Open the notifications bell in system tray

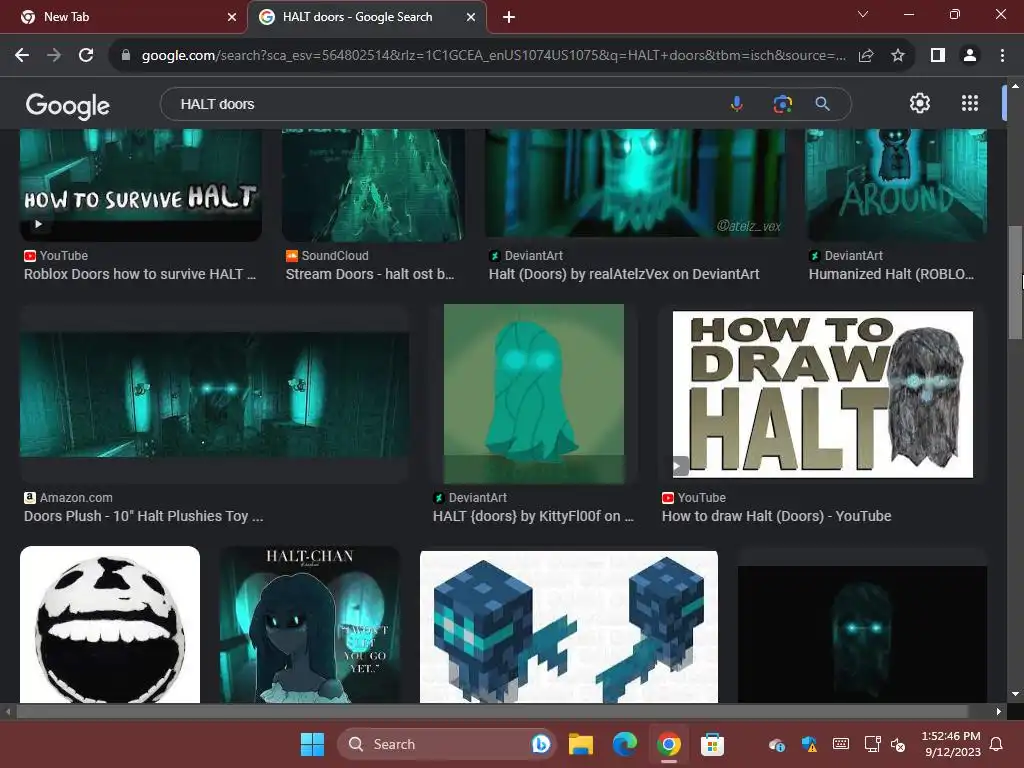pos(997,744)
